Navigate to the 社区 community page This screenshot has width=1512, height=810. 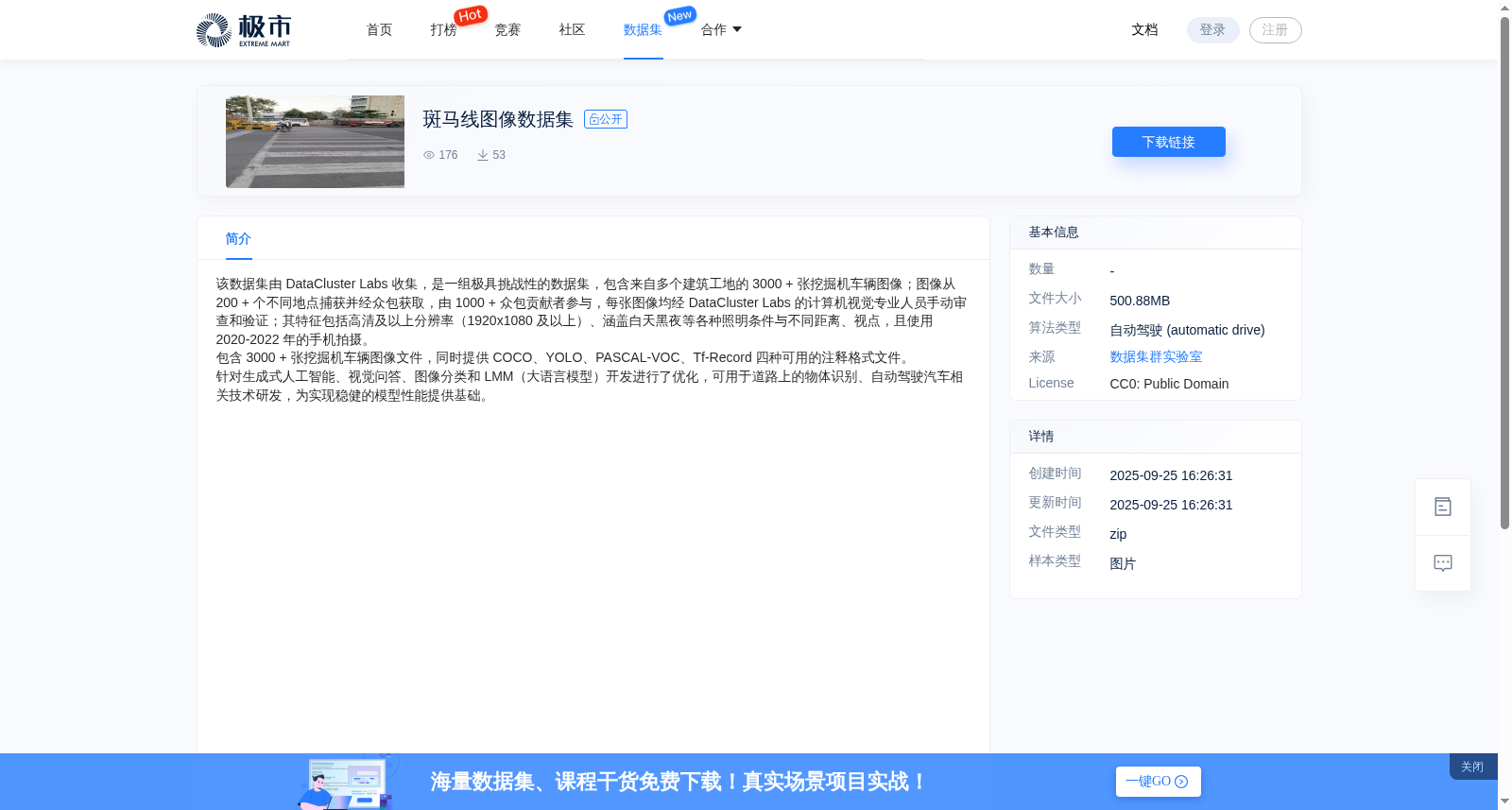572,30
